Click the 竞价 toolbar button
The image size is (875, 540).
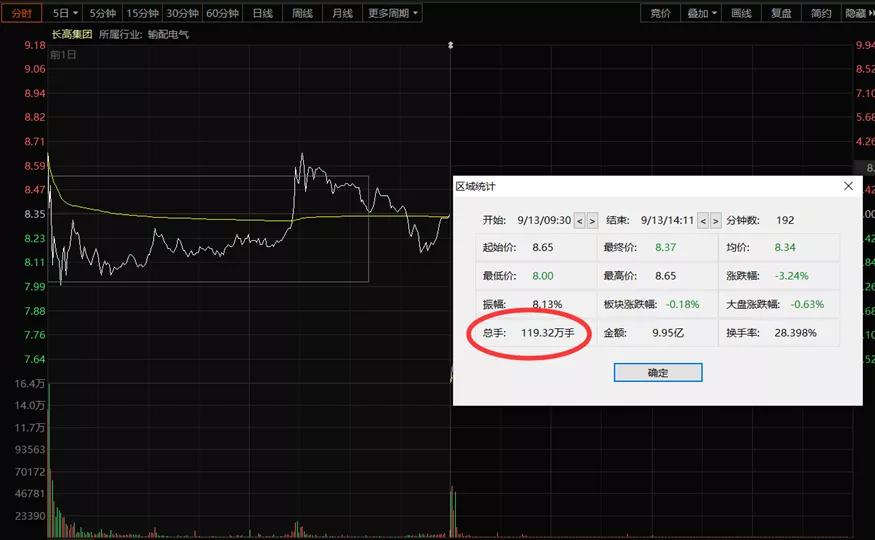pos(660,13)
